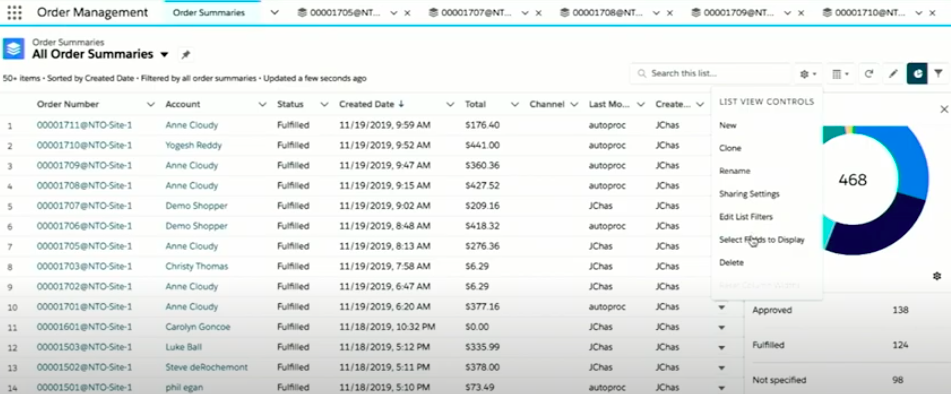Image resolution: width=951 pixels, height=394 pixels.
Task: Open the display-as table icon
Action: [x=840, y=73]
